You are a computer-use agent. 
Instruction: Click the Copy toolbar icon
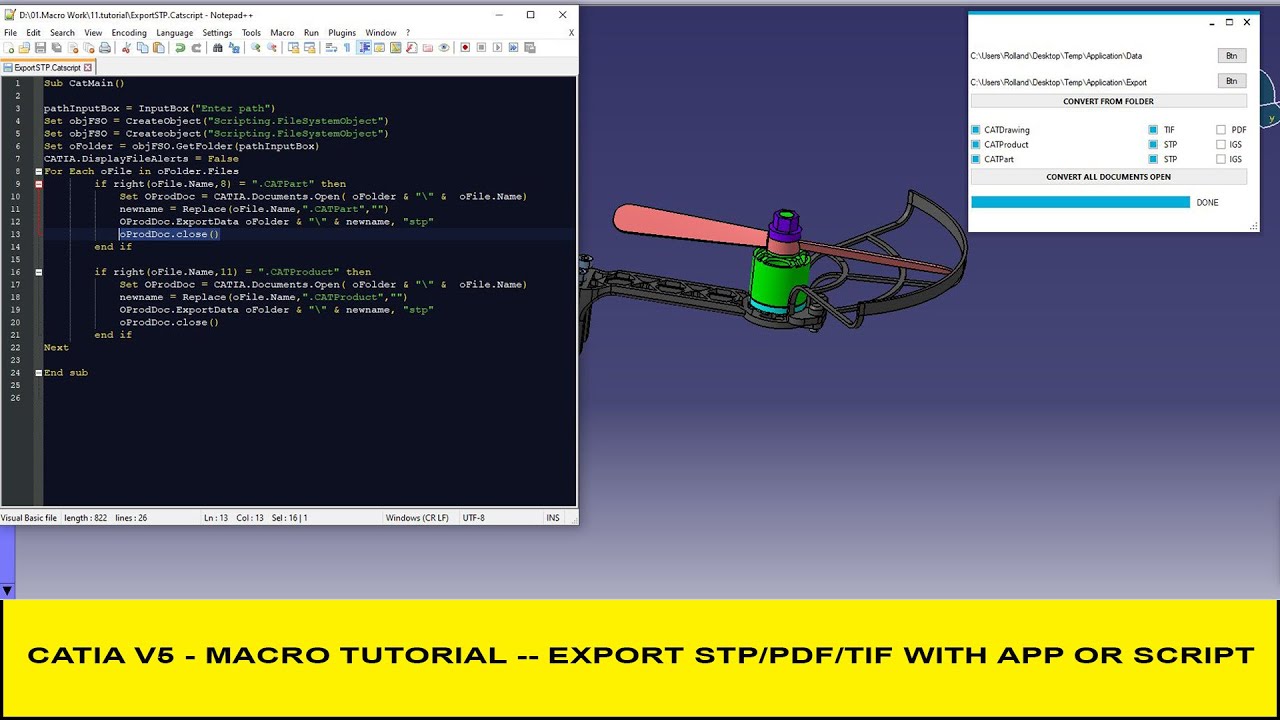pos(142,48)
